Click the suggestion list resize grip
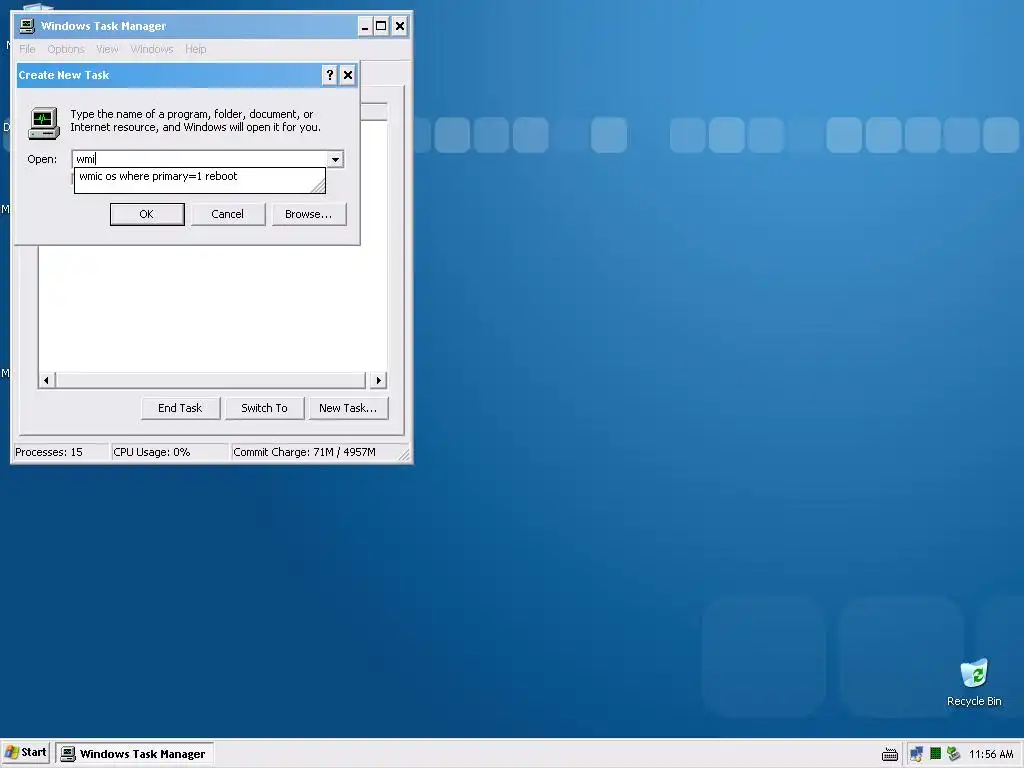This screenshot has height=768, width=1024. click(x=318, y=186)
